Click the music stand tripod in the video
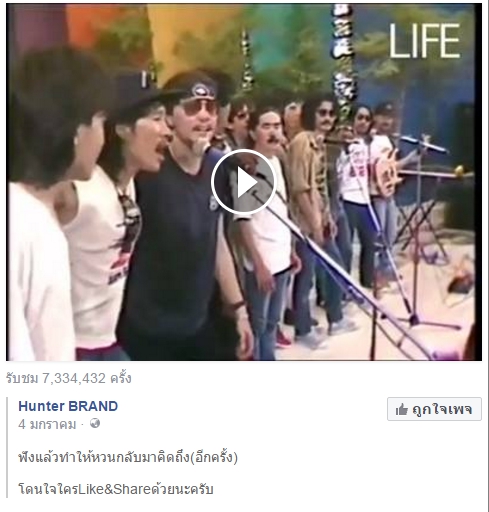This screenshot has height=512, width=489. (422, 233)
